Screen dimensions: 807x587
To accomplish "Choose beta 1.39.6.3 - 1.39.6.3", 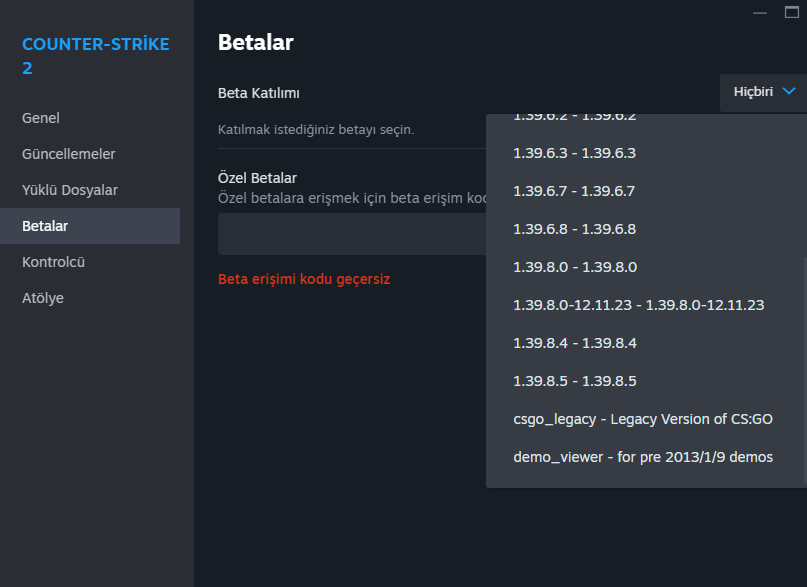I will (646, 153).
